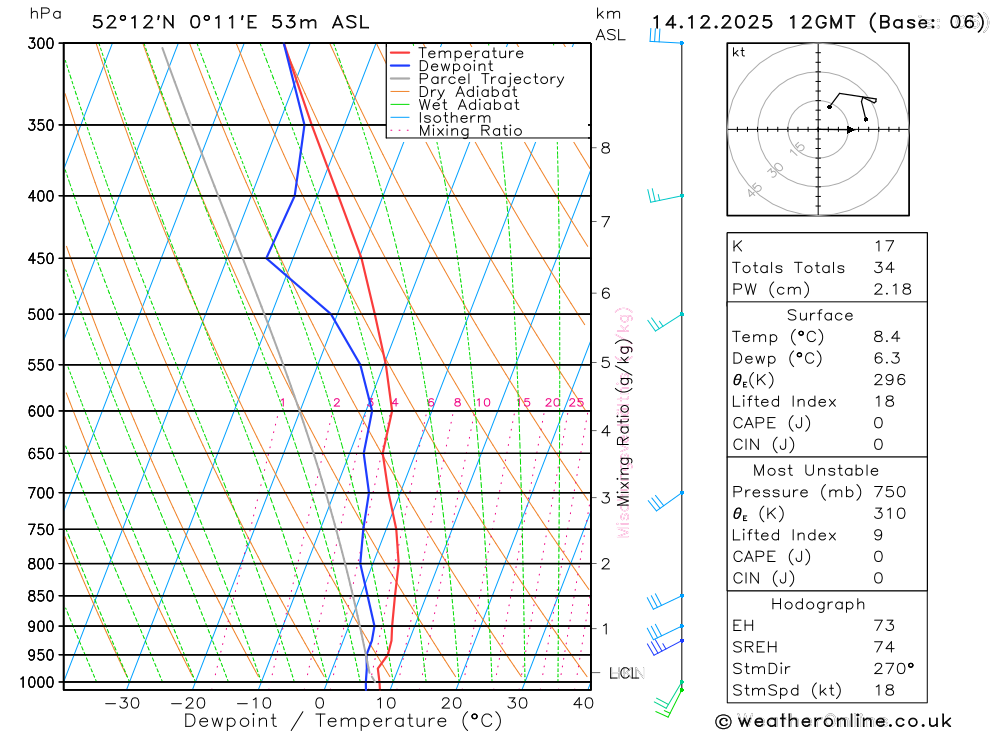Click the Most Unstable Lifted Index value '9'
Screen dimensions: 1000x733
(879, 535)
